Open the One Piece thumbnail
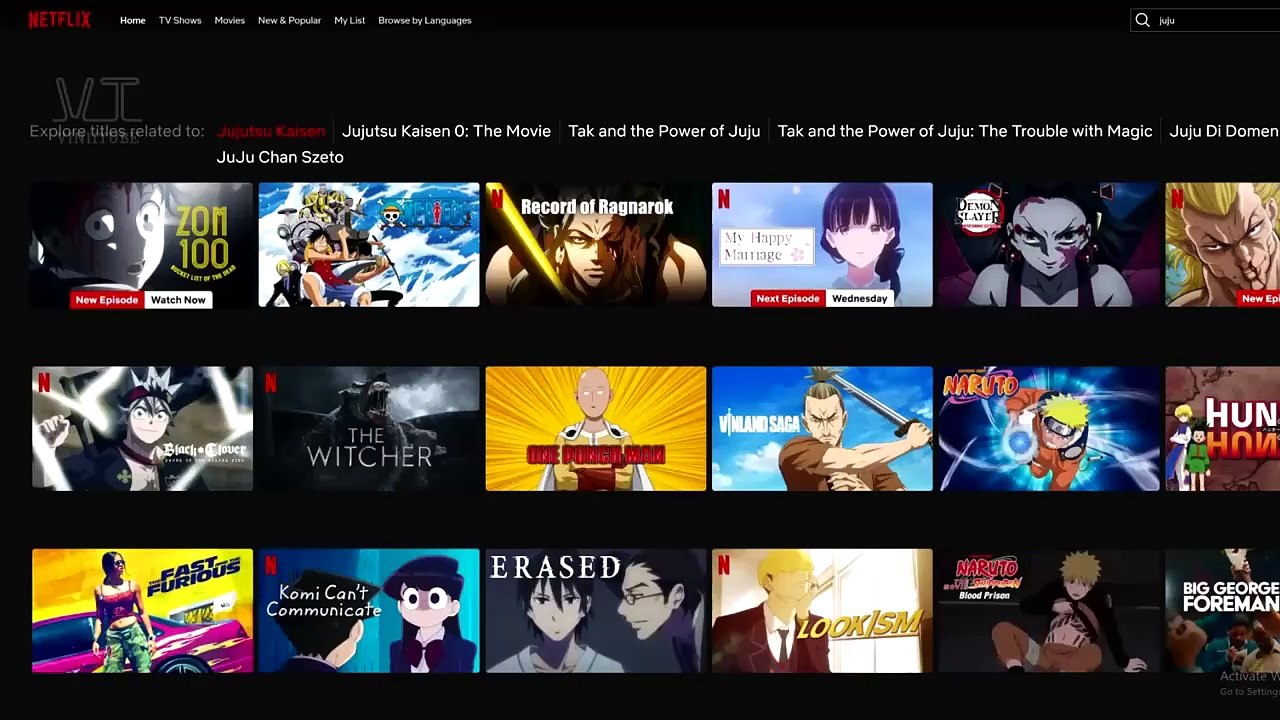Image resolution: width=1280 pixels, height=720 pixels. coord(369,245)
